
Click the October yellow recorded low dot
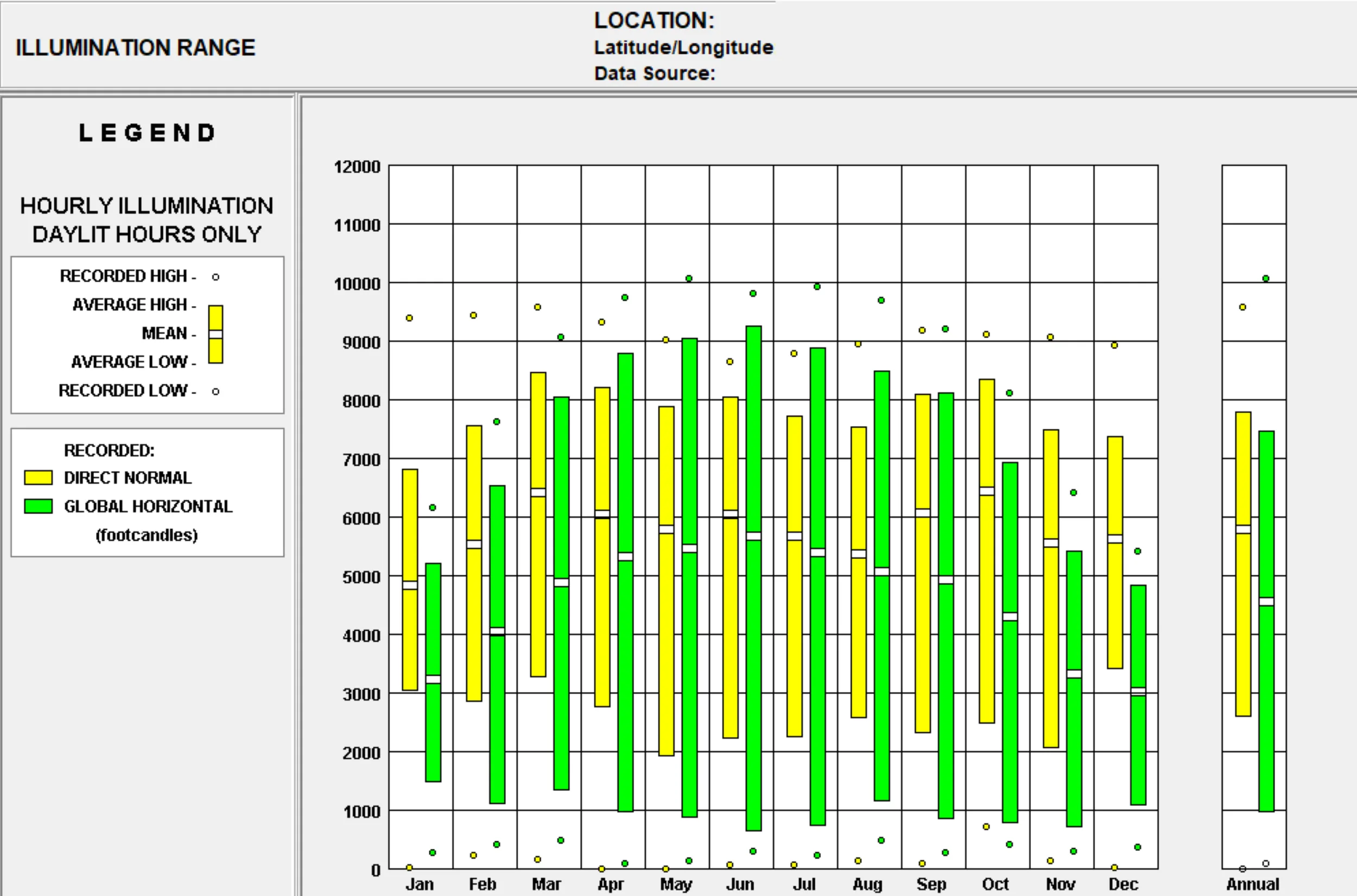pos(986,827)
